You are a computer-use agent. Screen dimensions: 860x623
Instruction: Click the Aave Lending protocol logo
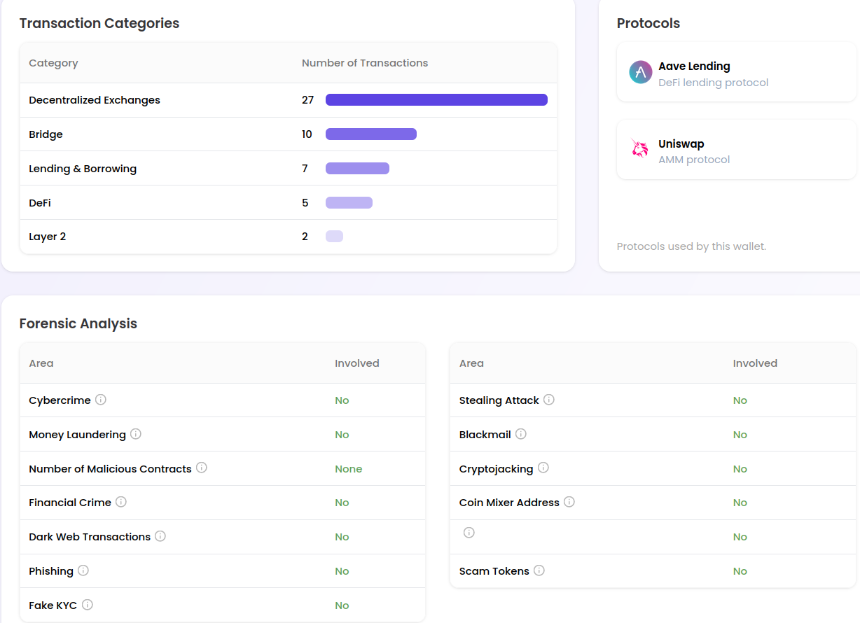640,72
